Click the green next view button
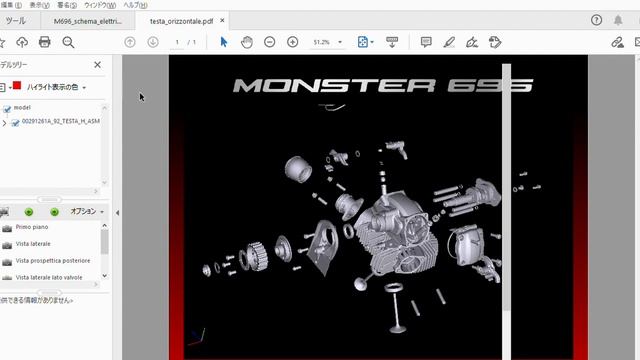Image resolution: width=640 pixels, height=360 pixels. click(54, 212)
